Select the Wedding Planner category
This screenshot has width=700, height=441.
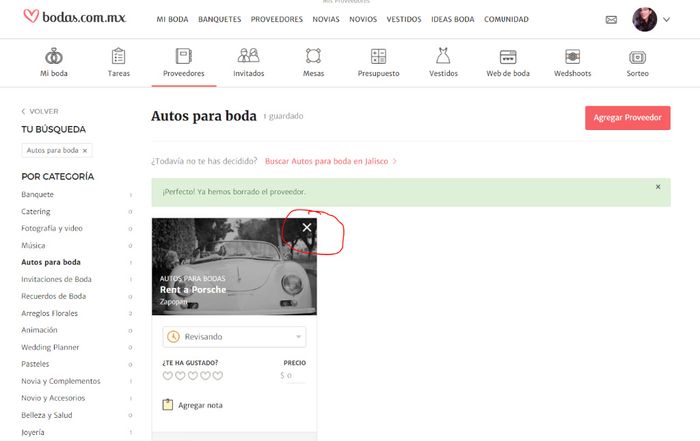[50, 347]
